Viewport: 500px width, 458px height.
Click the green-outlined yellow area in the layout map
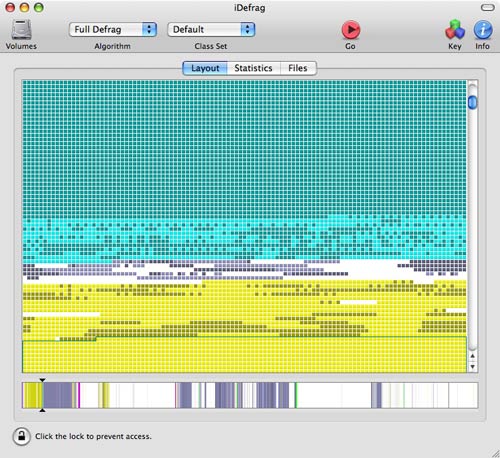(244, 355)
